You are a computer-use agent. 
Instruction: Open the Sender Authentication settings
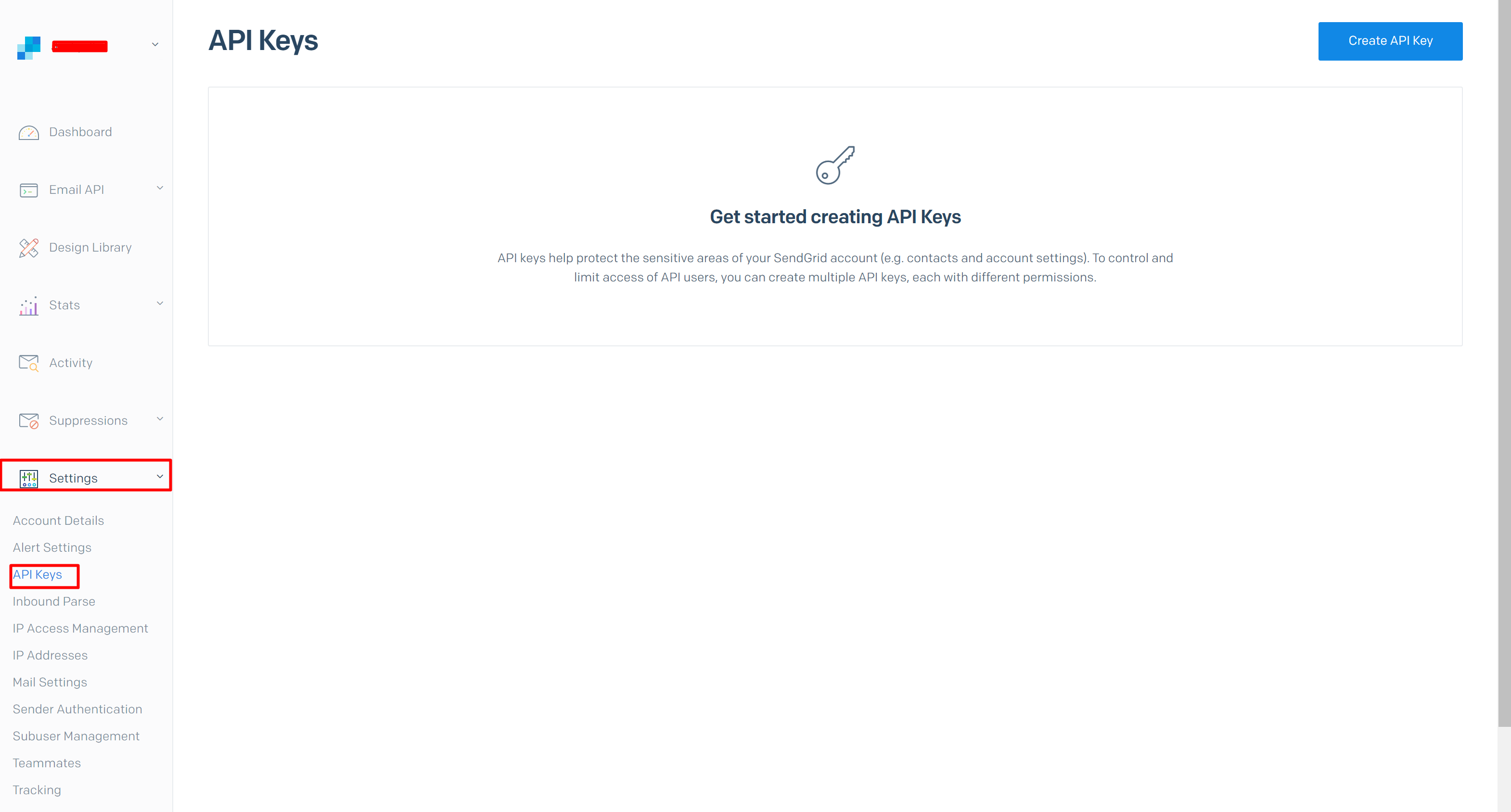[77, 709]
